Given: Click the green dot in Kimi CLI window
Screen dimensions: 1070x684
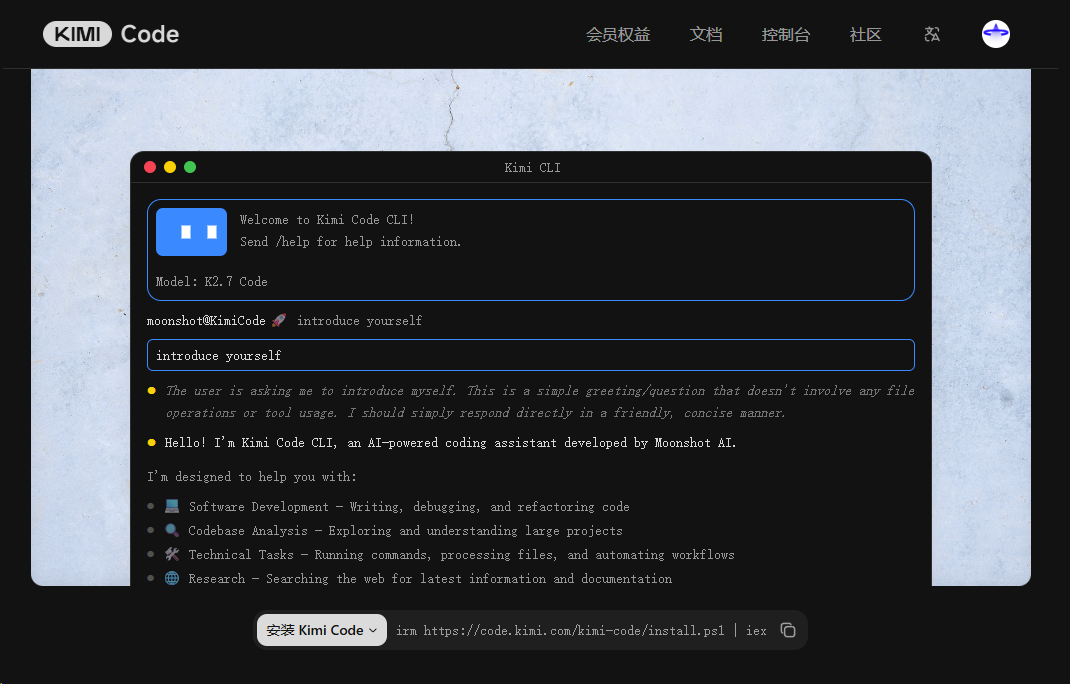Looking at the screenshot, I should click(190, 167).
